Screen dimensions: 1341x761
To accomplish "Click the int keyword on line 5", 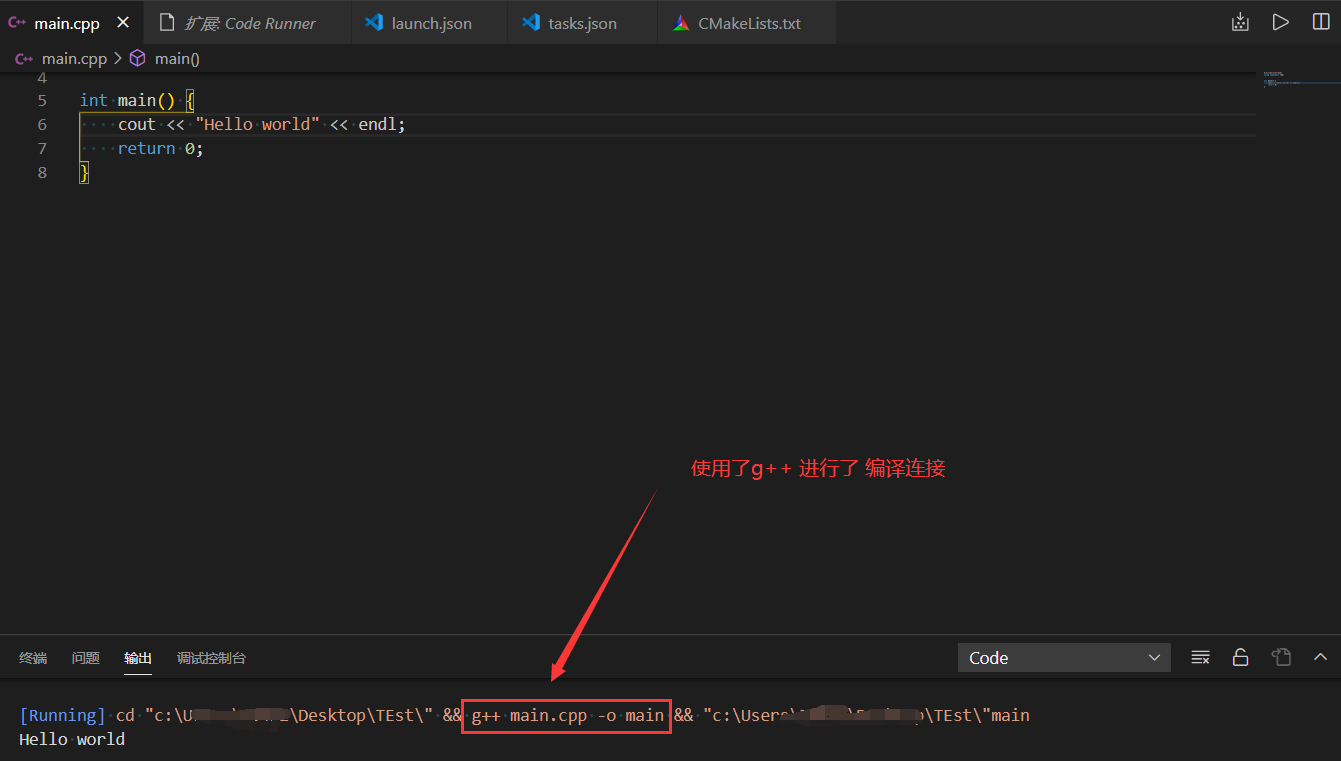I will tap(94, 100).
